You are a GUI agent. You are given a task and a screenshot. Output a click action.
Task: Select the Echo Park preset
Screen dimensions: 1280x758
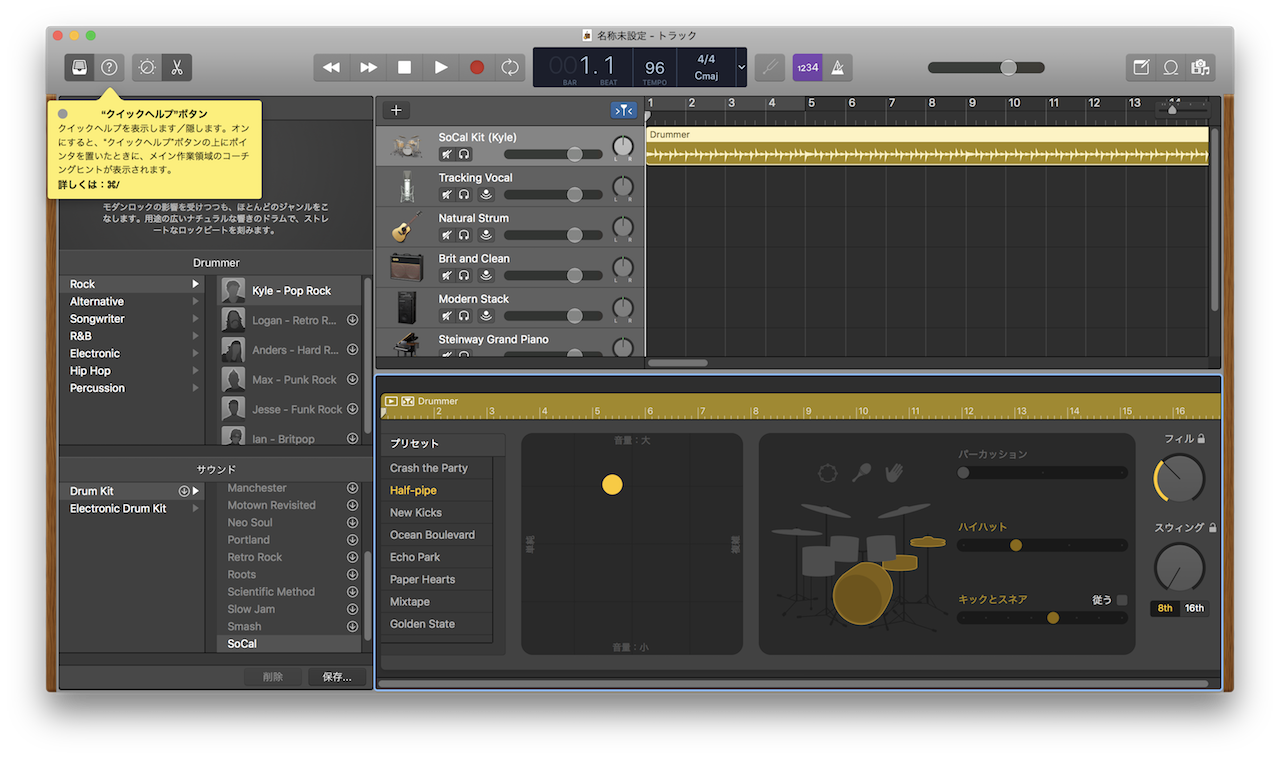tap(436, 557)
